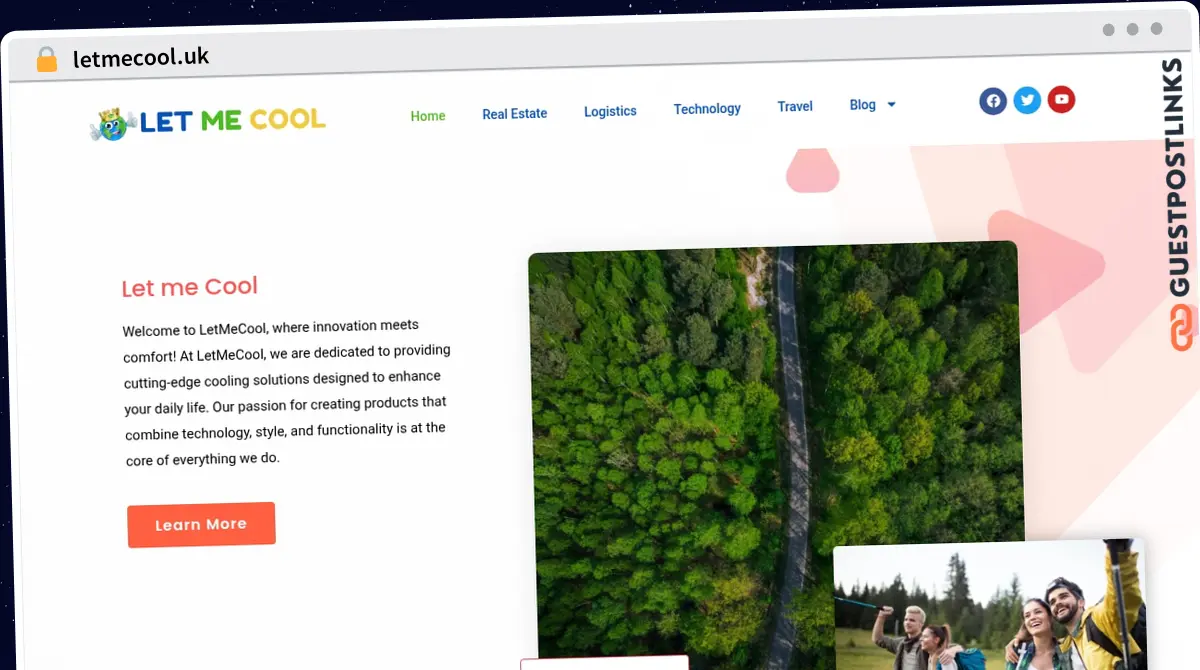Image resolution: width=1200 pixels, height=670 pixels.
Task: Click the Let me Cool heading
Action: click(189, 287)
